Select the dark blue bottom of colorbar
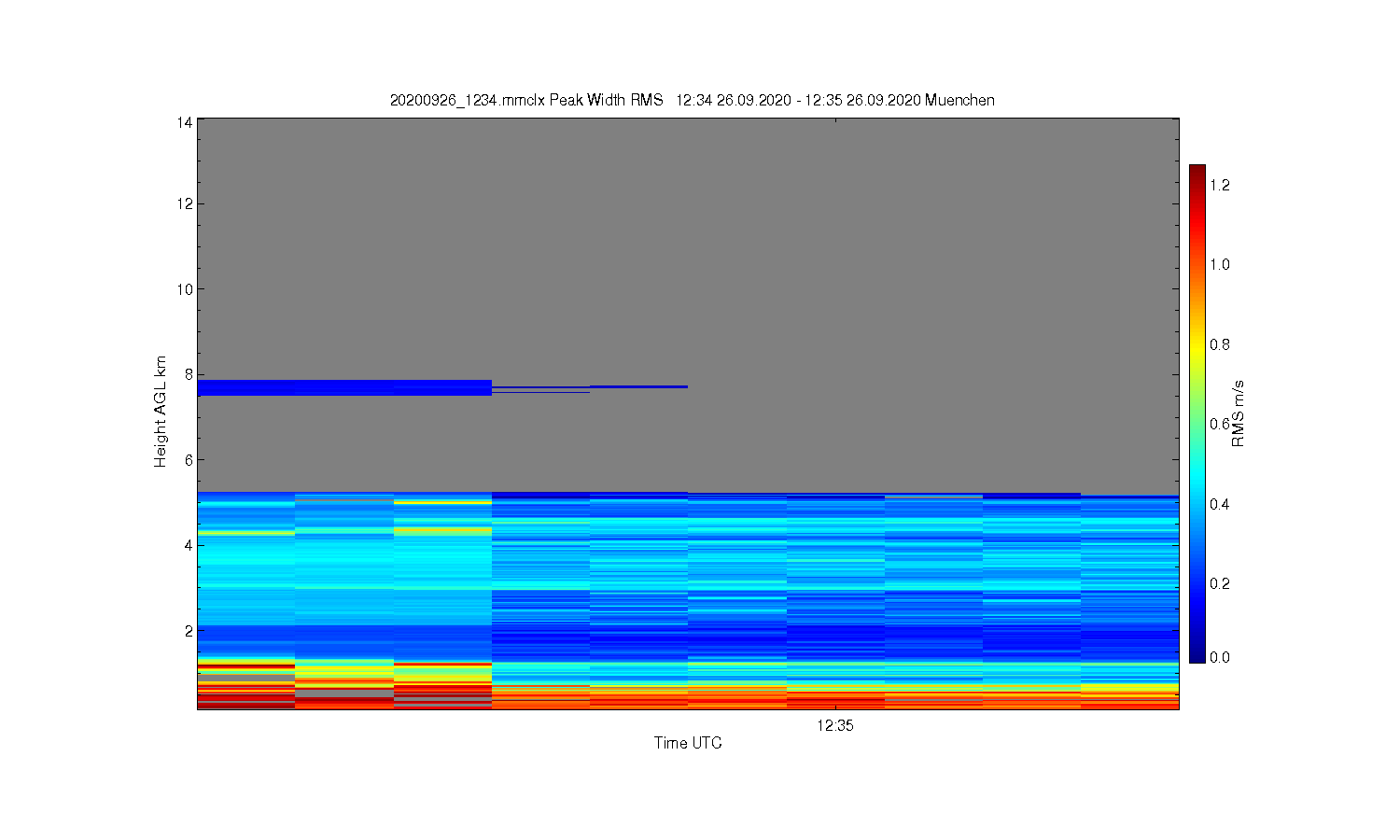This screenshot has width=1400, height=840. [1197, 655]
